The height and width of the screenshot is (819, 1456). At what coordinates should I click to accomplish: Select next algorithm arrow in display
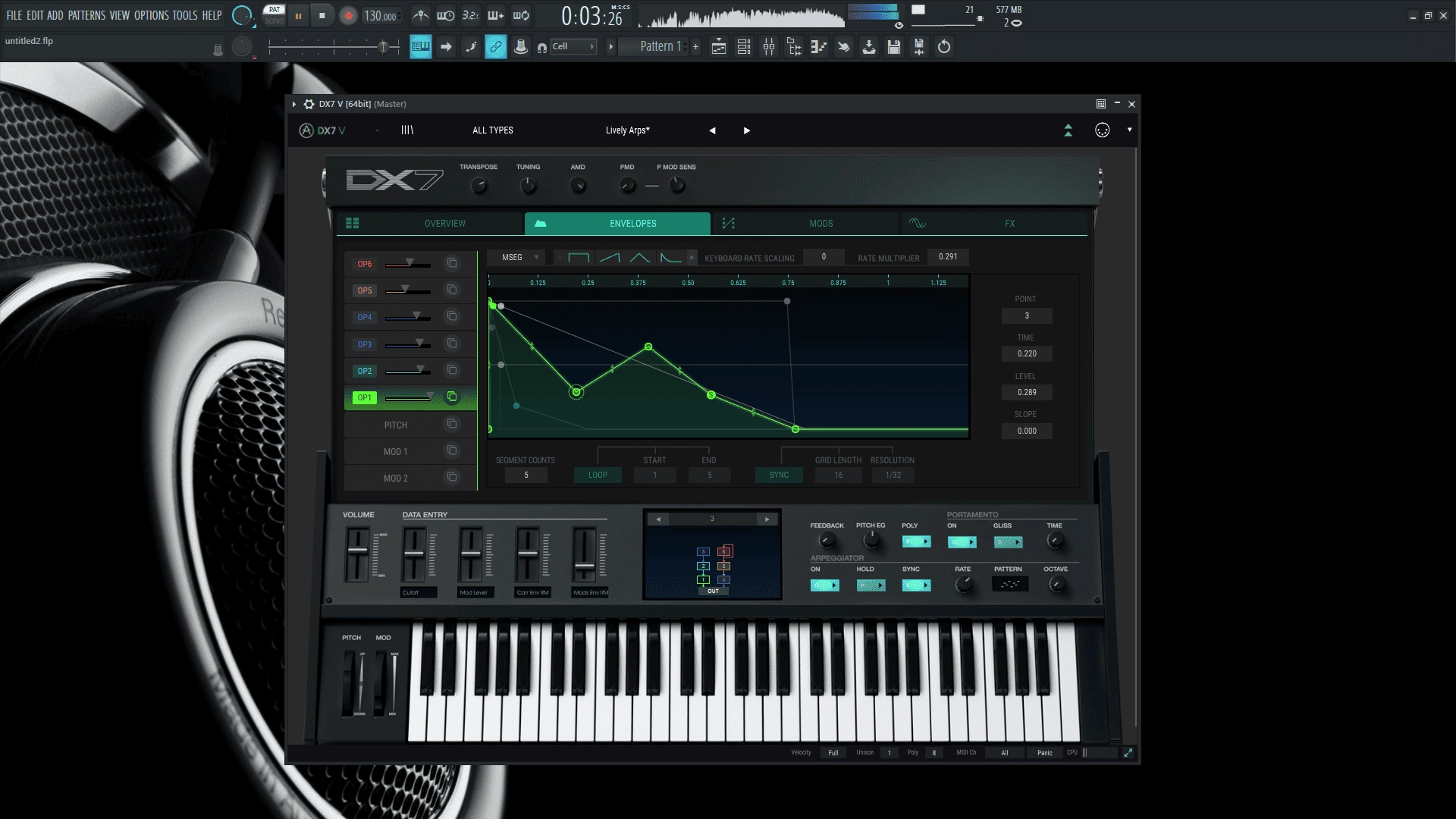click(x=767, y=519)
